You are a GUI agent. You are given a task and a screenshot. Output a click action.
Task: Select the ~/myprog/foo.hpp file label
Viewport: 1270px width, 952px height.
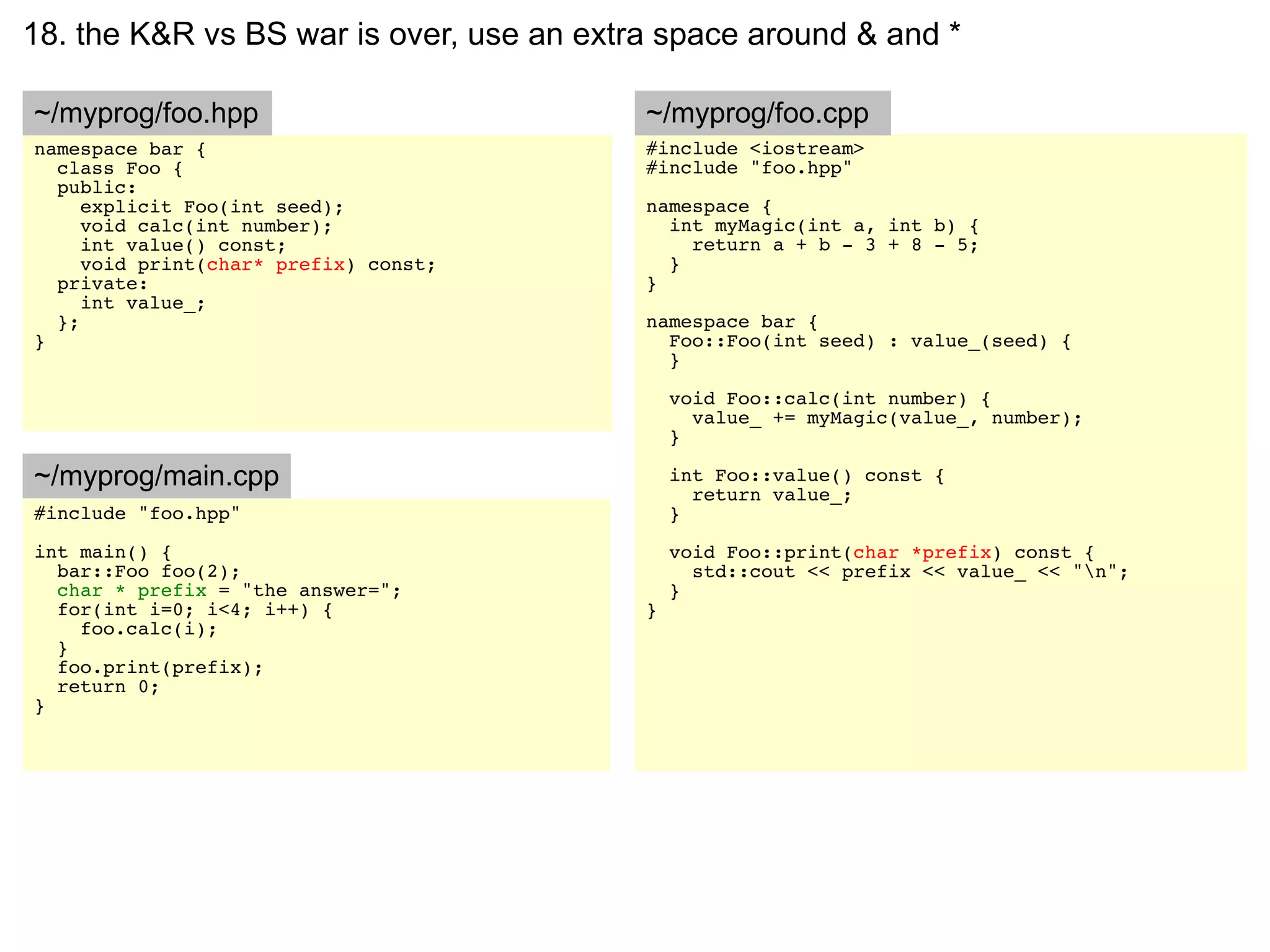147,113
